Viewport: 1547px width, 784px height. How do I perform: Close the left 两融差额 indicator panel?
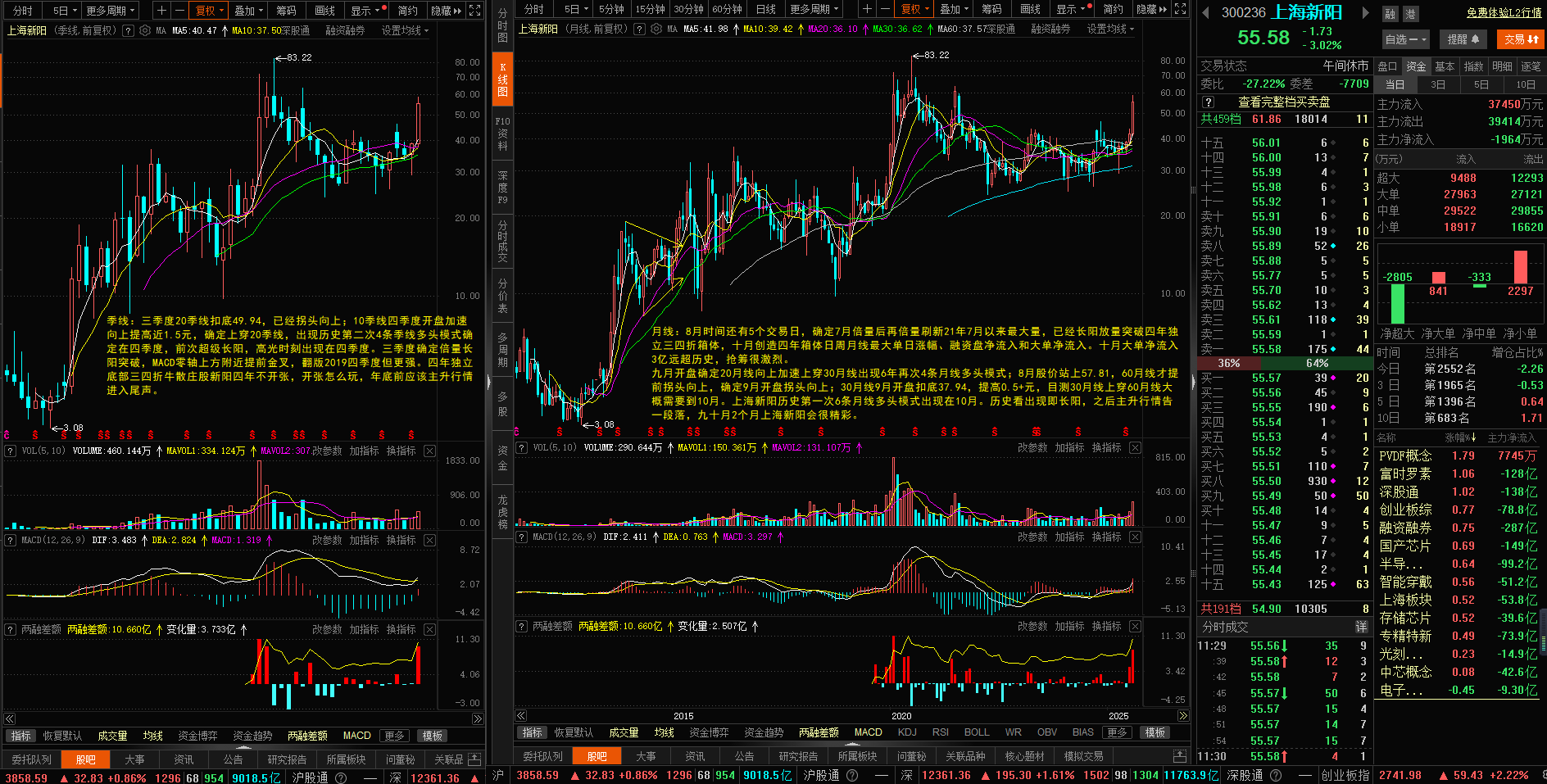pos(429,630)
